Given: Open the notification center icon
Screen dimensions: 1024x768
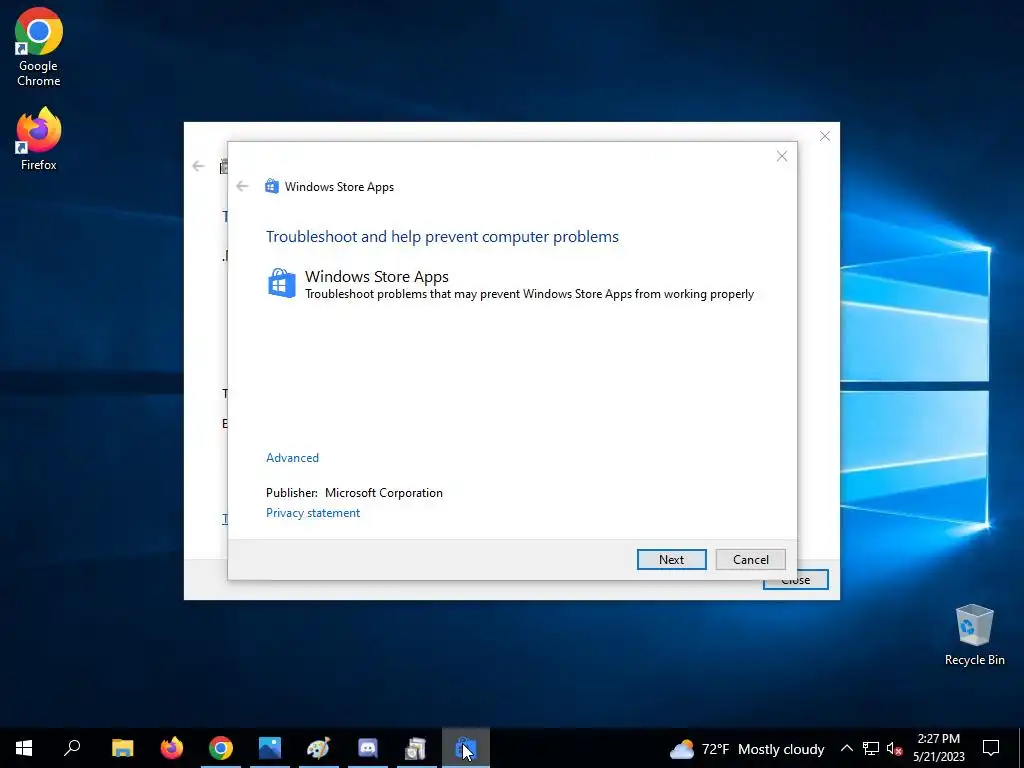Looking at the screenshot, I should (x=991, y=748).
